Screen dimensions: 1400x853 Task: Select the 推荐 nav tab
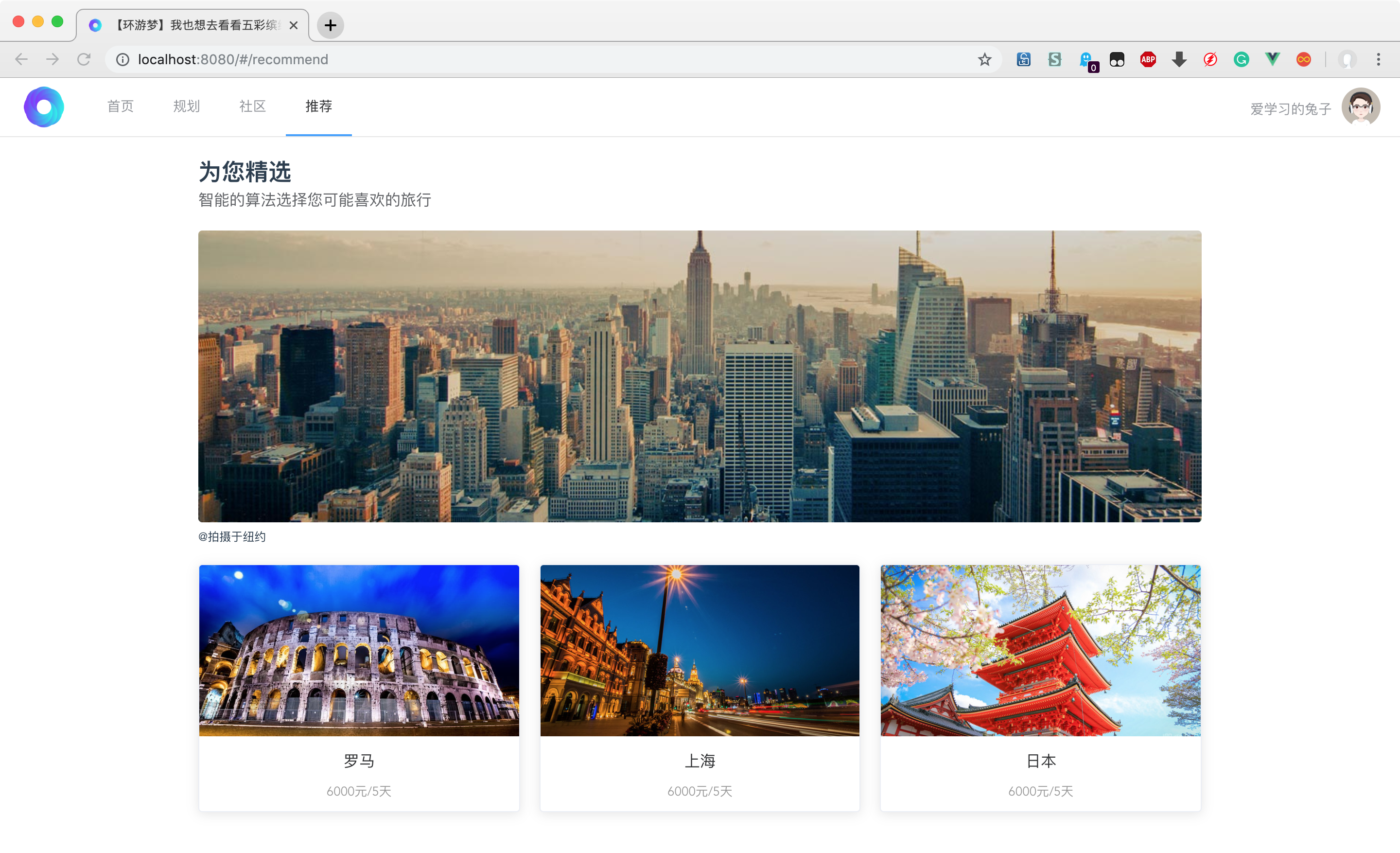(x=319, y=107)
